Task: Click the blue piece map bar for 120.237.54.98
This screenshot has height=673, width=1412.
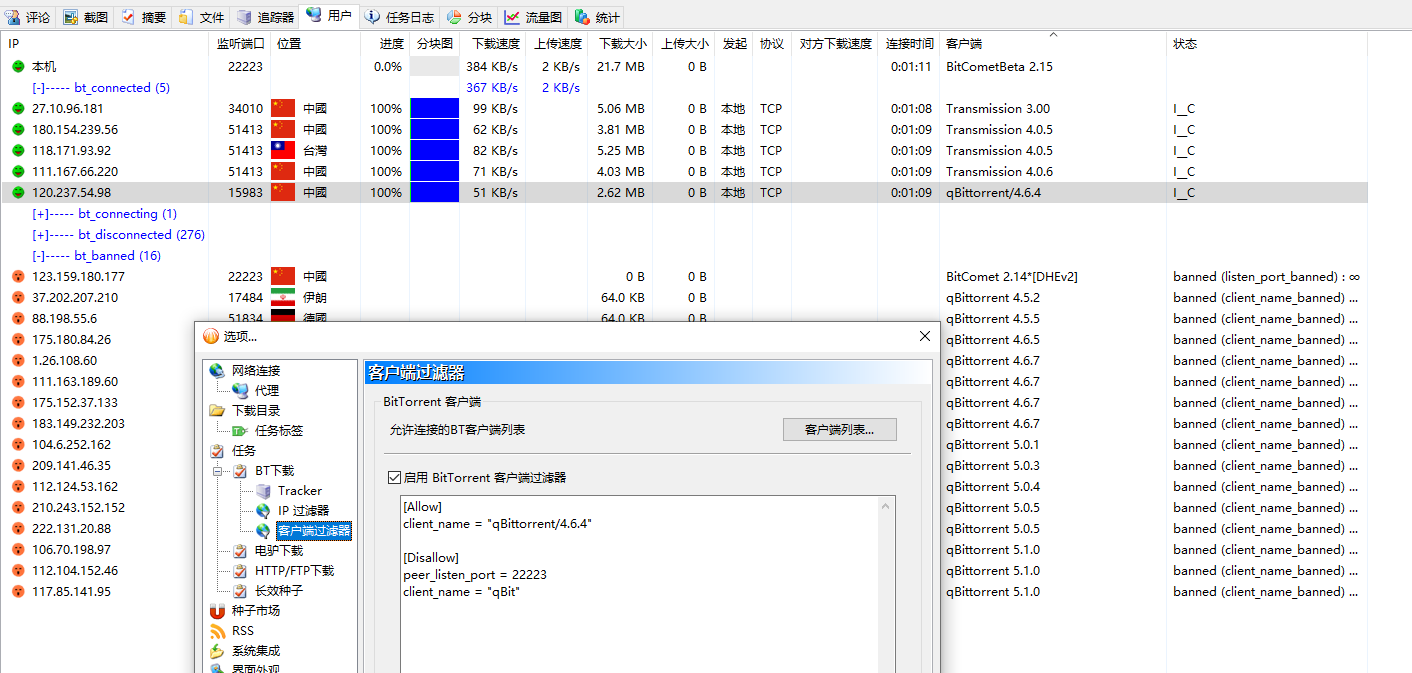Action: 435,193
